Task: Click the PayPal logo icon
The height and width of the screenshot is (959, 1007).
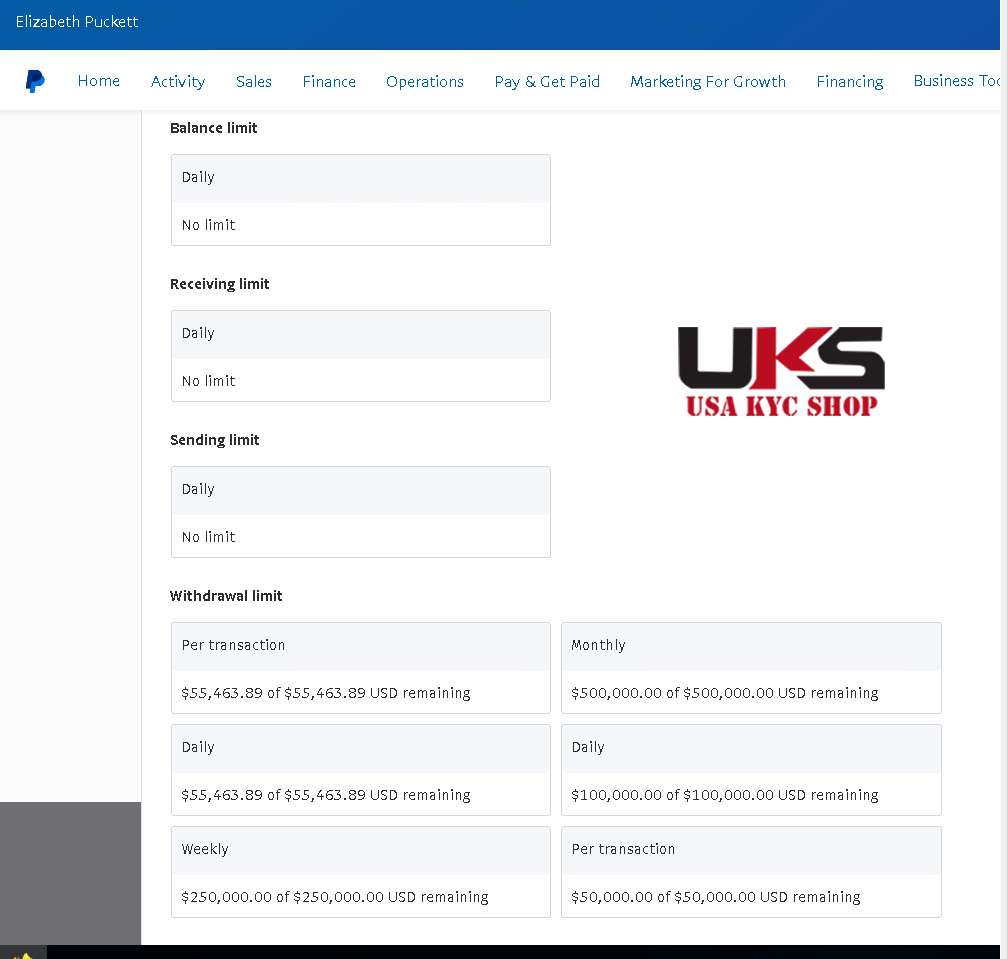Action: [x=35, y=82]
